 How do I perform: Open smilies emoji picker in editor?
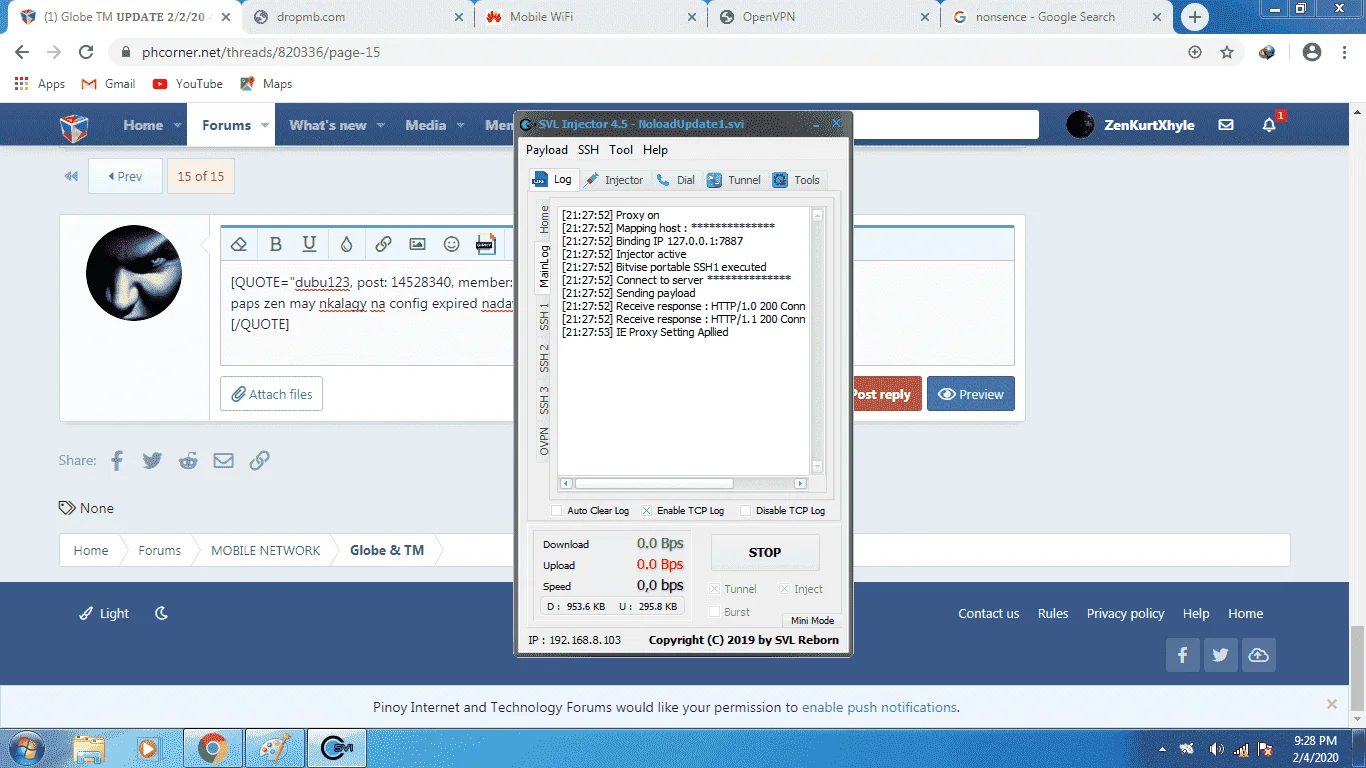coord(451,244)
